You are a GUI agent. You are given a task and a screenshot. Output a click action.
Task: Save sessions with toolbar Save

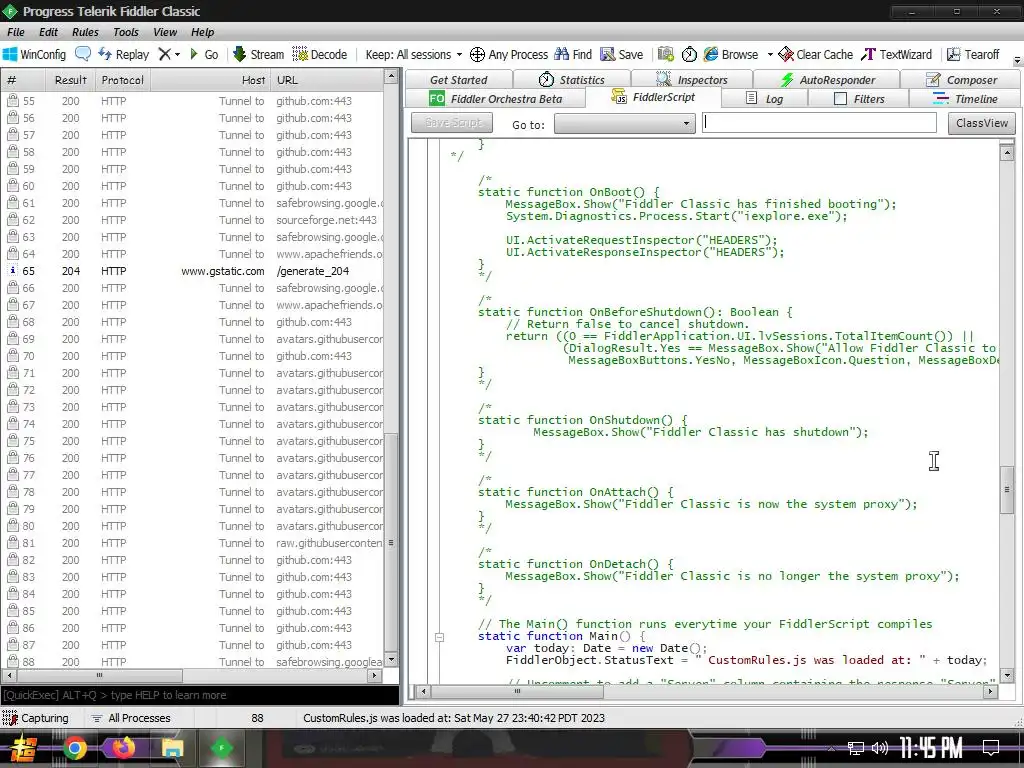click(622, 54)
